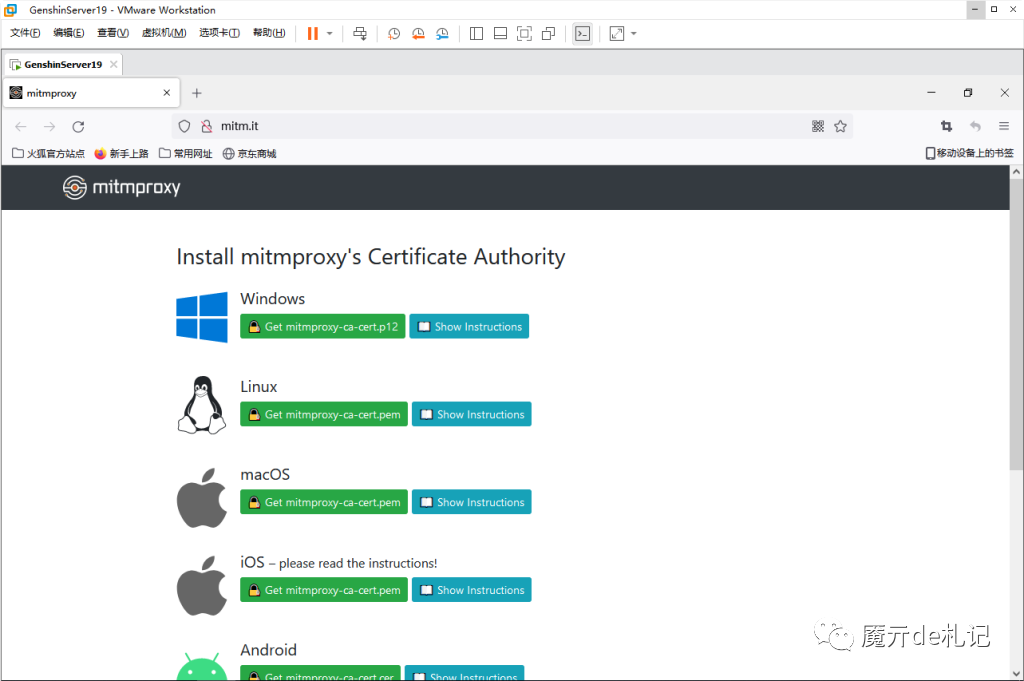1024x681 pixels.
Task: Open the 查看(V) menu
Action: pos(112,33)
